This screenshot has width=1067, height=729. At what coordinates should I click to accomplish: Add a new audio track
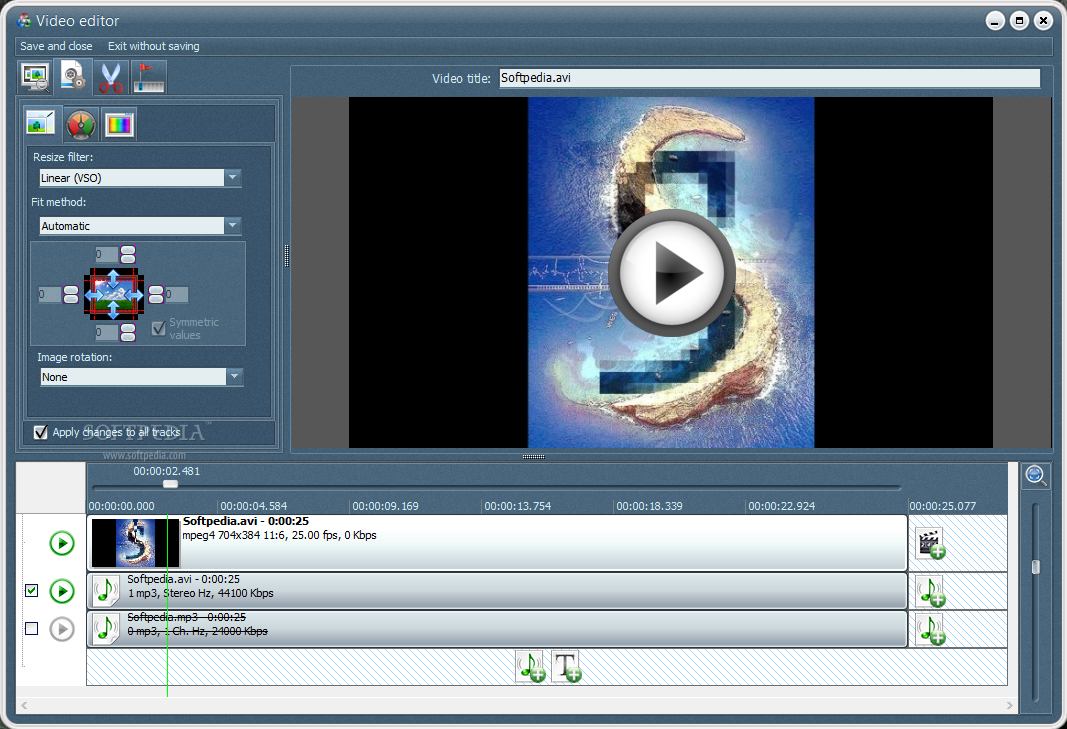pyautogui.click(x=530, y=666)
